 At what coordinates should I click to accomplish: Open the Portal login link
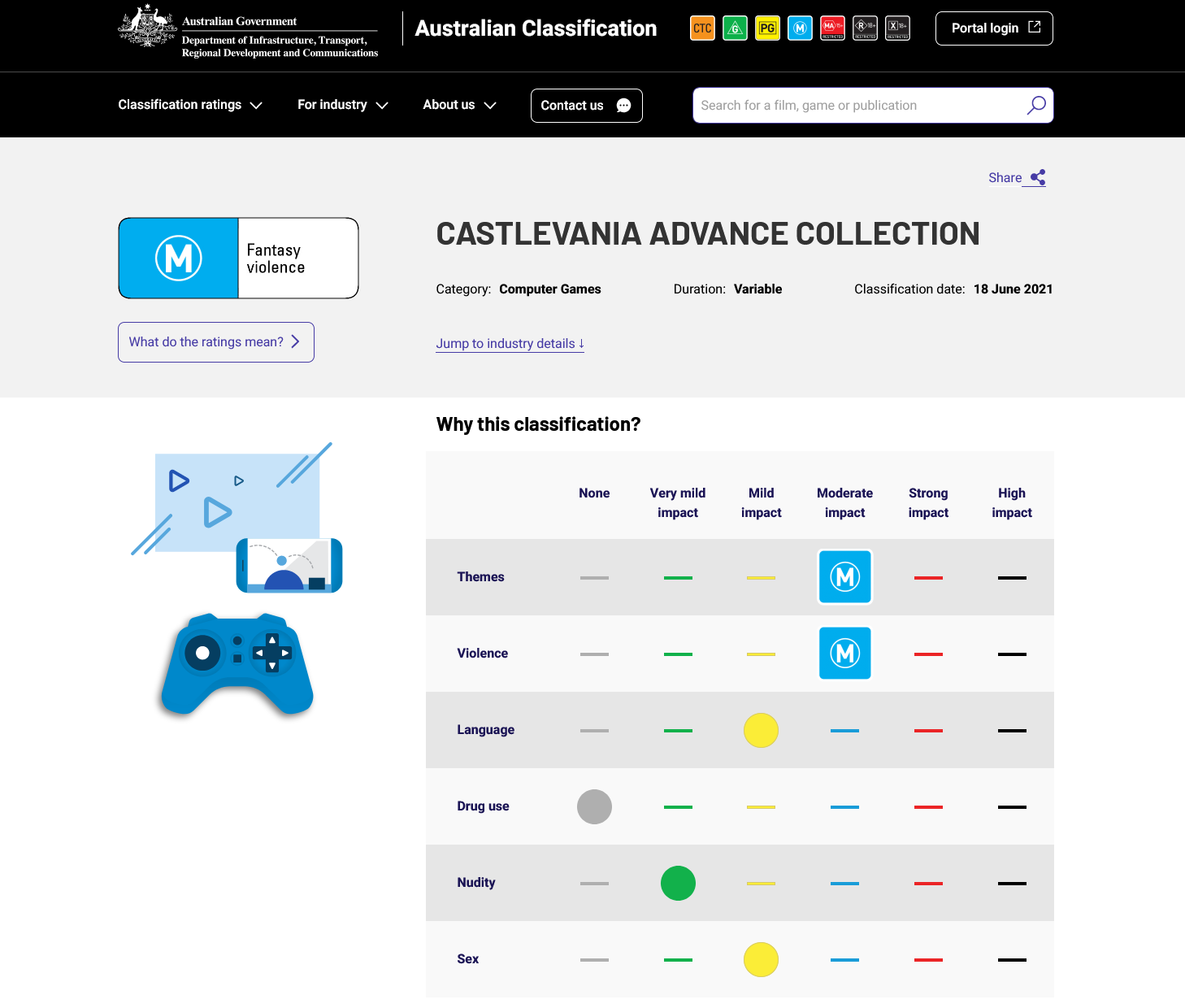point(994,28)
